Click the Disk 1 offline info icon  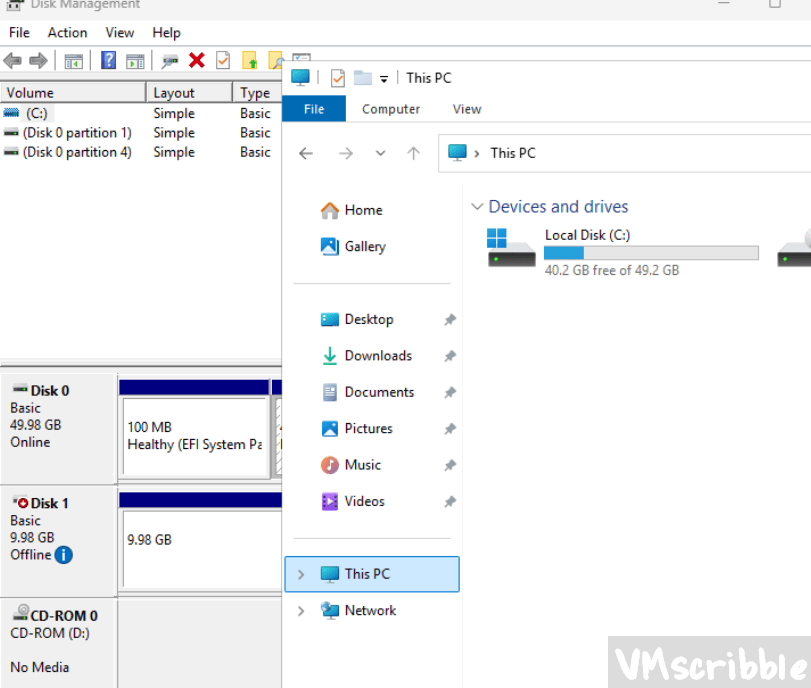(64, 554)
